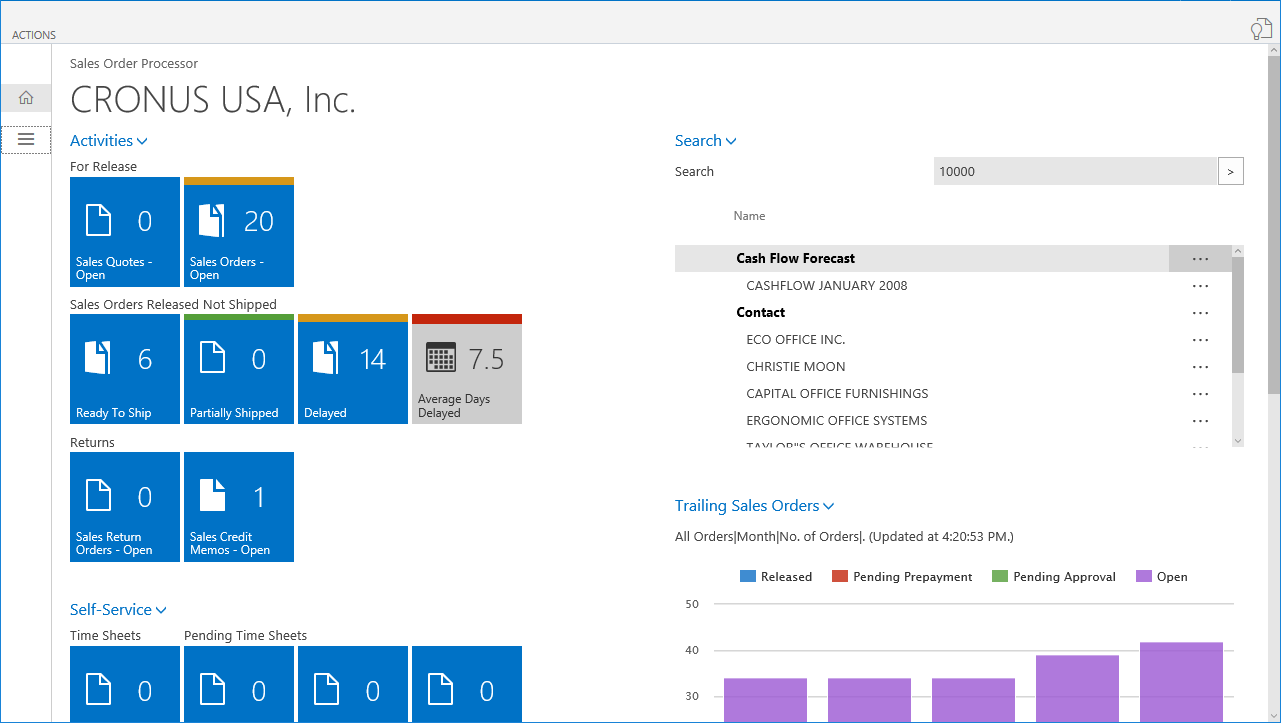The width and height of the screenshot is (1281, 723).
Task: Toggle the Released legend series
Action: point(776,576)
